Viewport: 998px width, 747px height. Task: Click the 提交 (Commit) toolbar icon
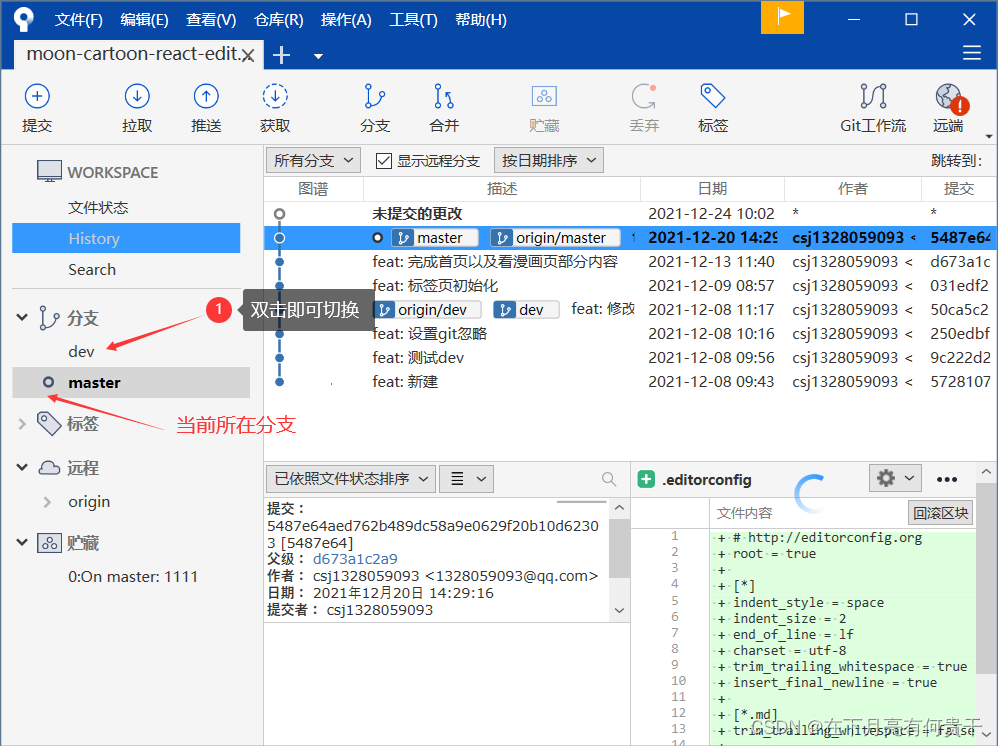[x=37, y=97]
